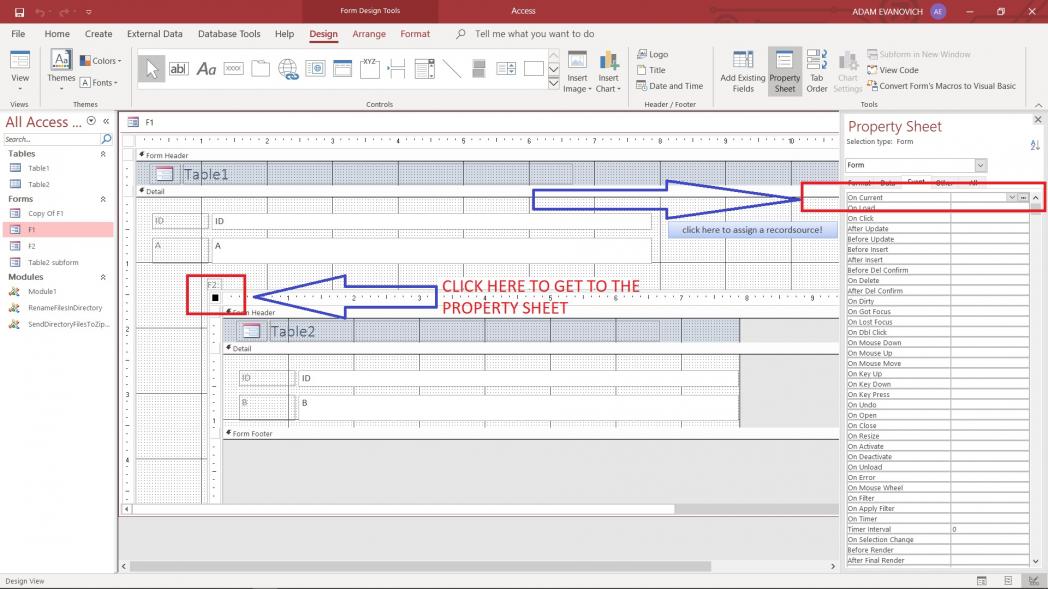
Task: Click the On Current builder (…) button
Action: [1023, 198]
